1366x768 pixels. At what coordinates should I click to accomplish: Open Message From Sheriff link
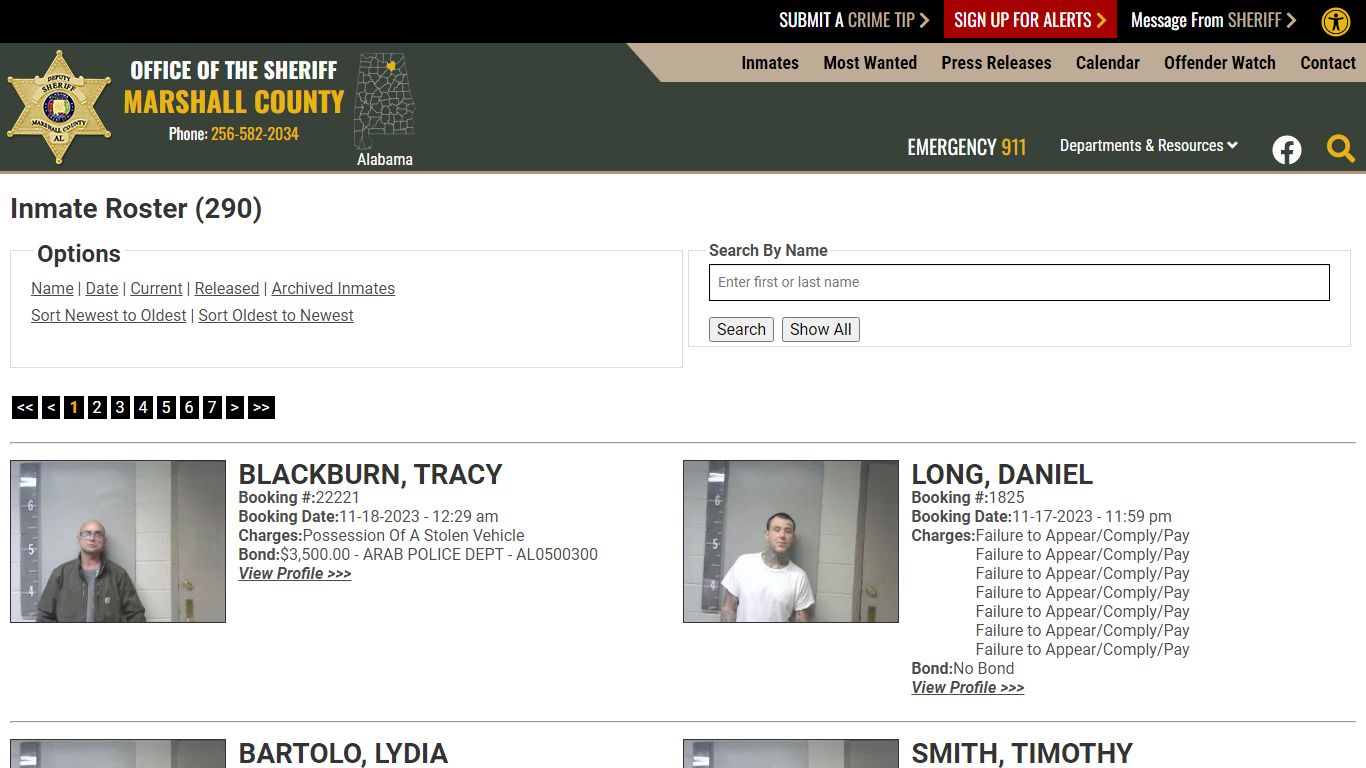[1213, 20]
